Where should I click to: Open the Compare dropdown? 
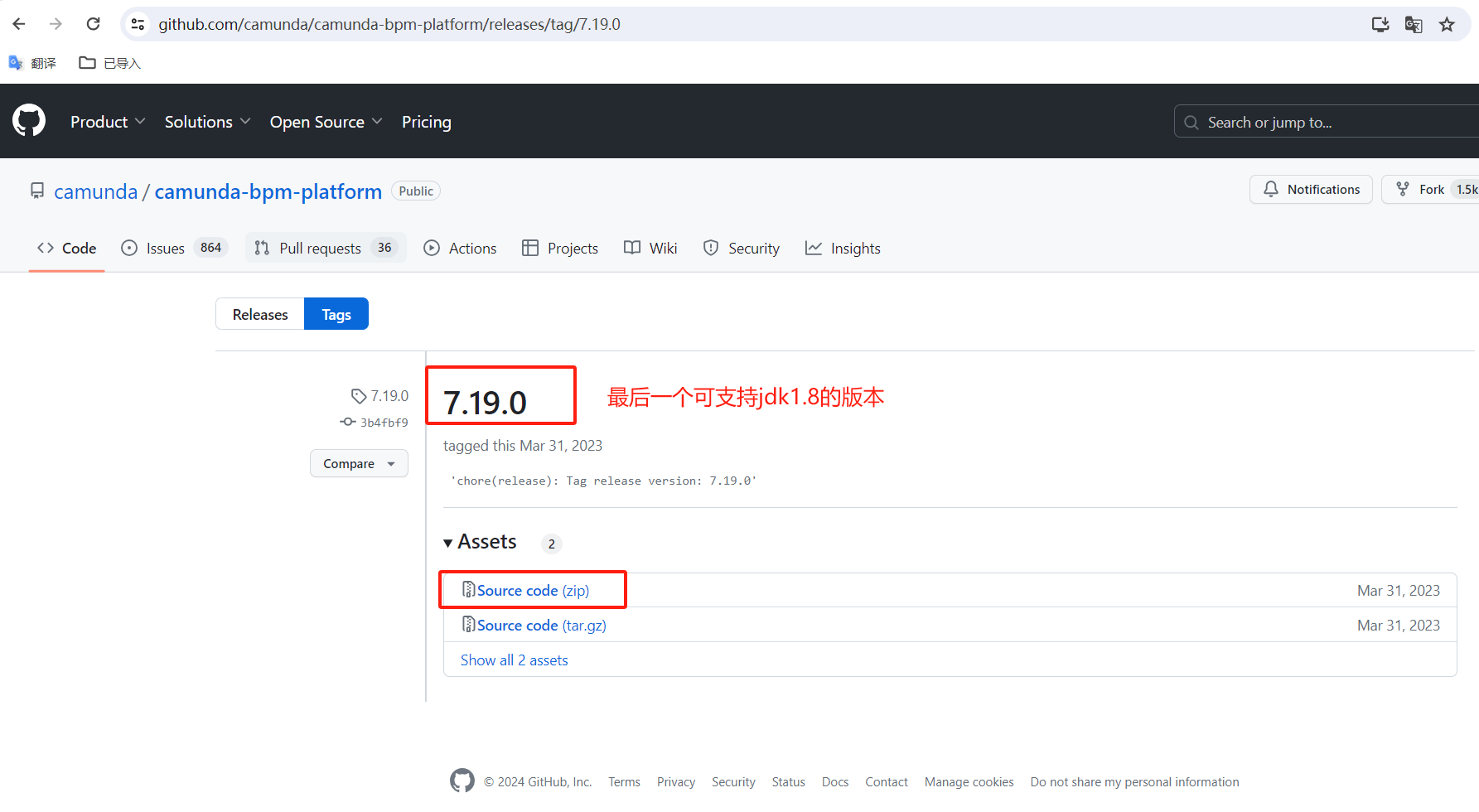[359, 463]
